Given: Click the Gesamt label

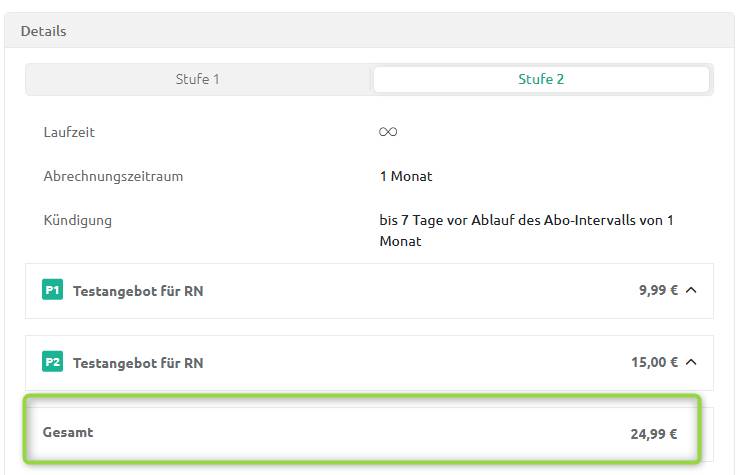Looking at the screenshot, I should pyautogui.click(x=68, y=432).
